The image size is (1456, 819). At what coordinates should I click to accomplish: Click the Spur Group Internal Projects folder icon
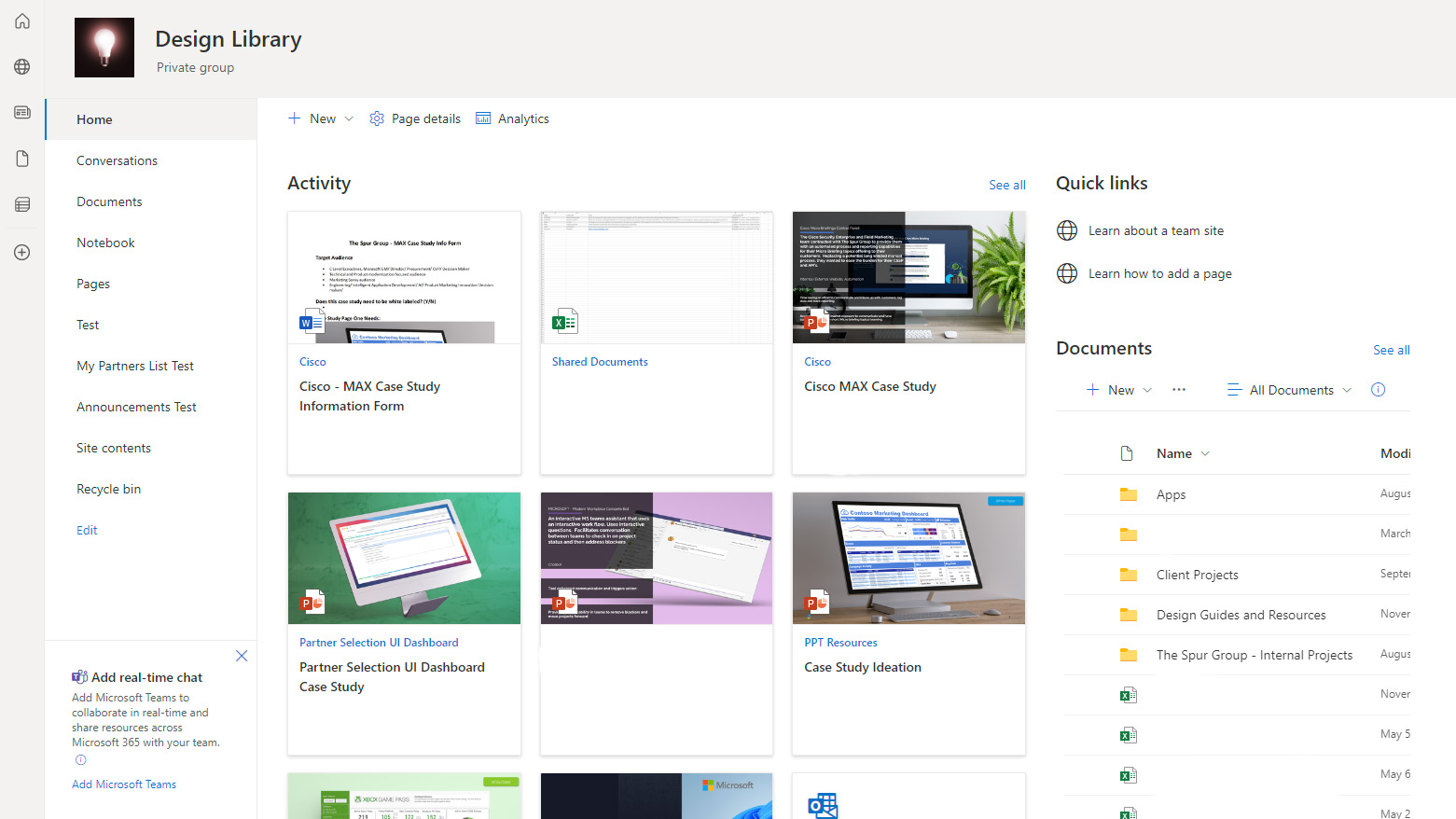coord(1129,655)
